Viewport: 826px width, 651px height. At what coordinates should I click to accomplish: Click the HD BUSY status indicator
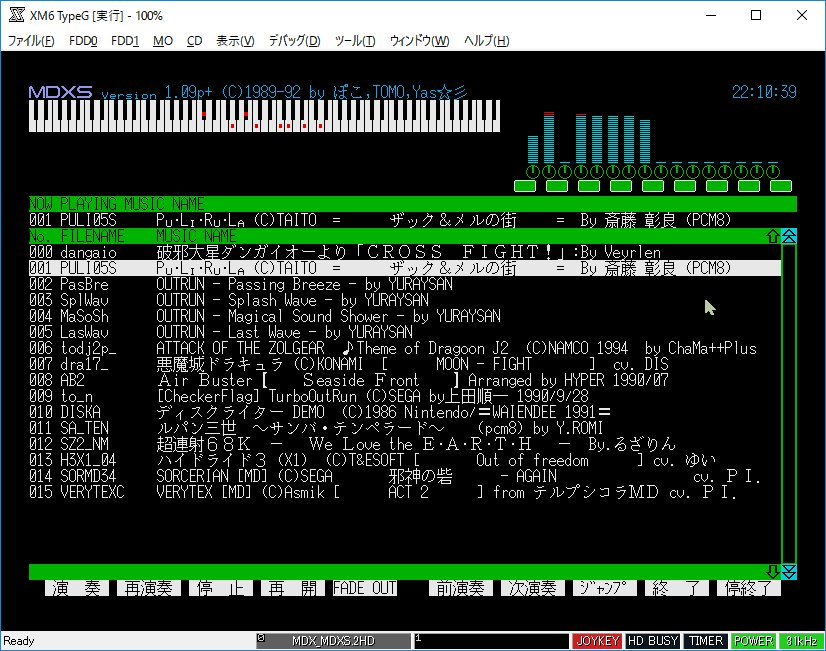pyautogui.click(x=653, y=640)
